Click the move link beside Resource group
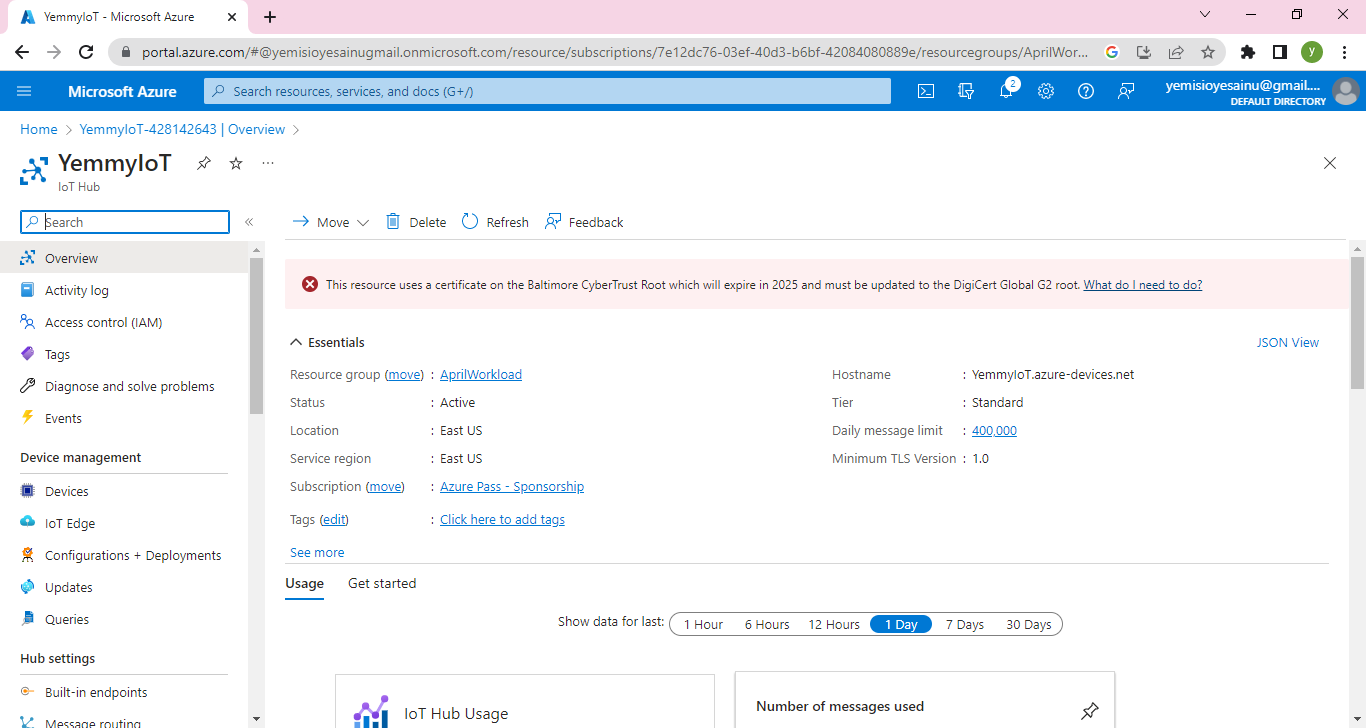Image resolution: width=1366 pixels, height=728 pixels. (404, 374)
